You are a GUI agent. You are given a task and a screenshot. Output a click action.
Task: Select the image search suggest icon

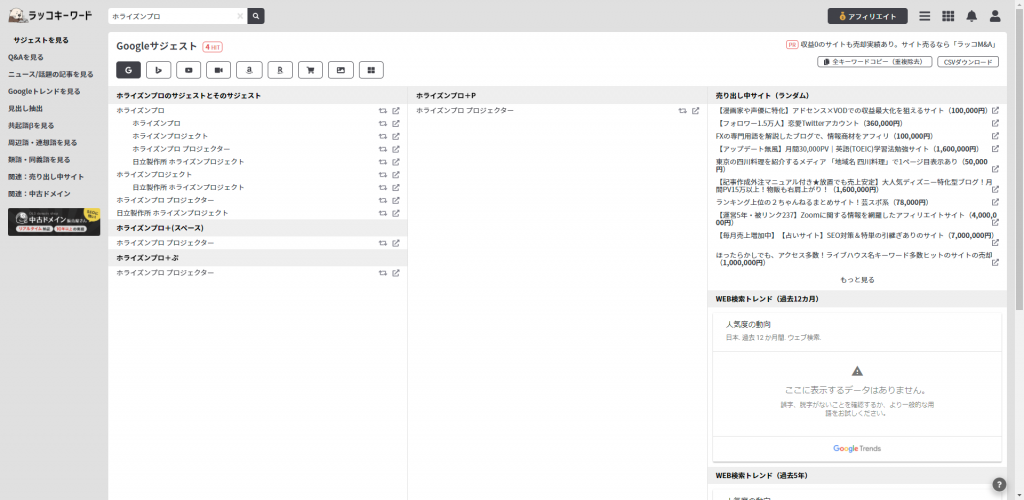(x=341, y=70)
